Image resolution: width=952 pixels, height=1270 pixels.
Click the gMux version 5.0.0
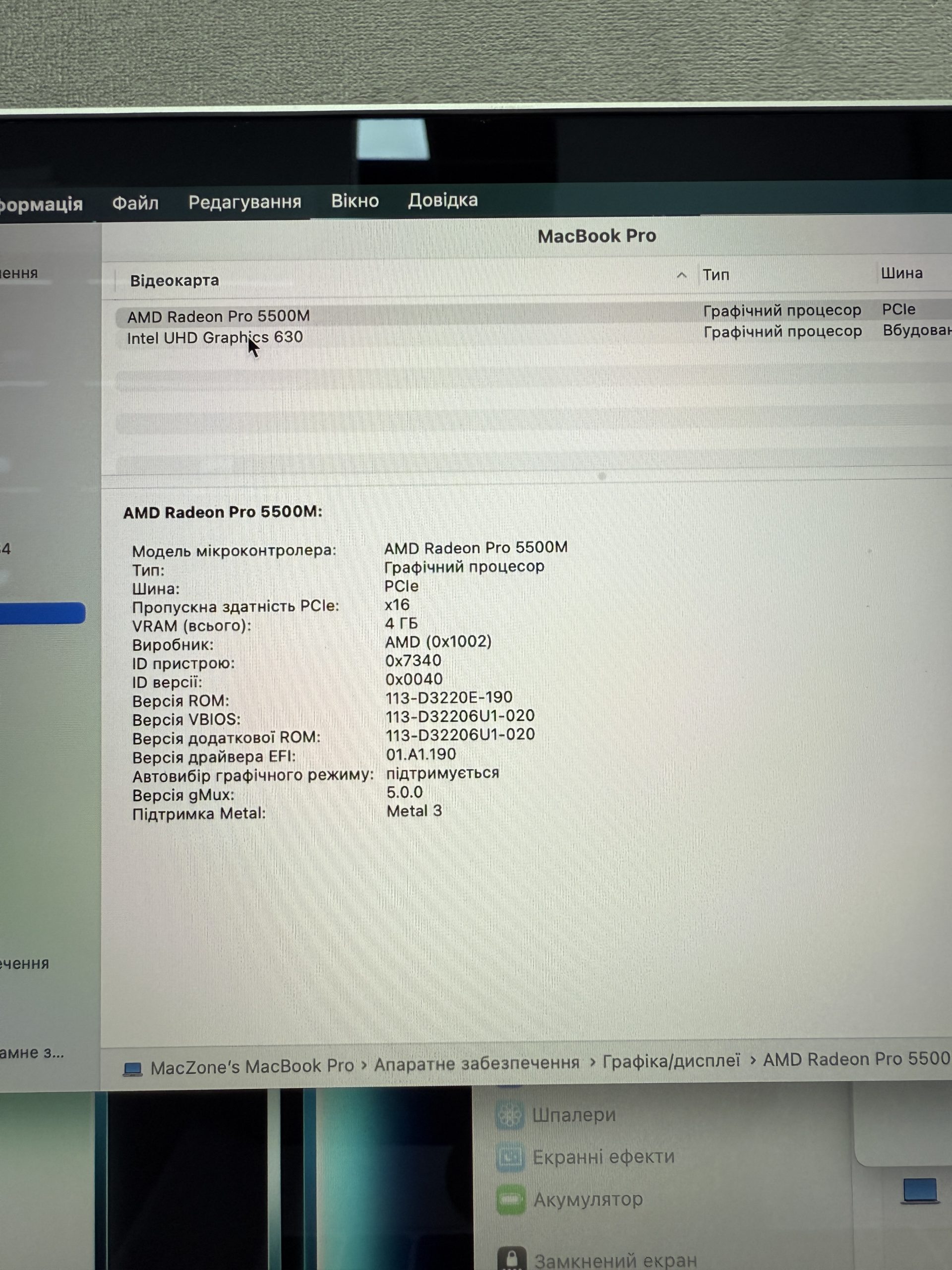coord(404,792)
